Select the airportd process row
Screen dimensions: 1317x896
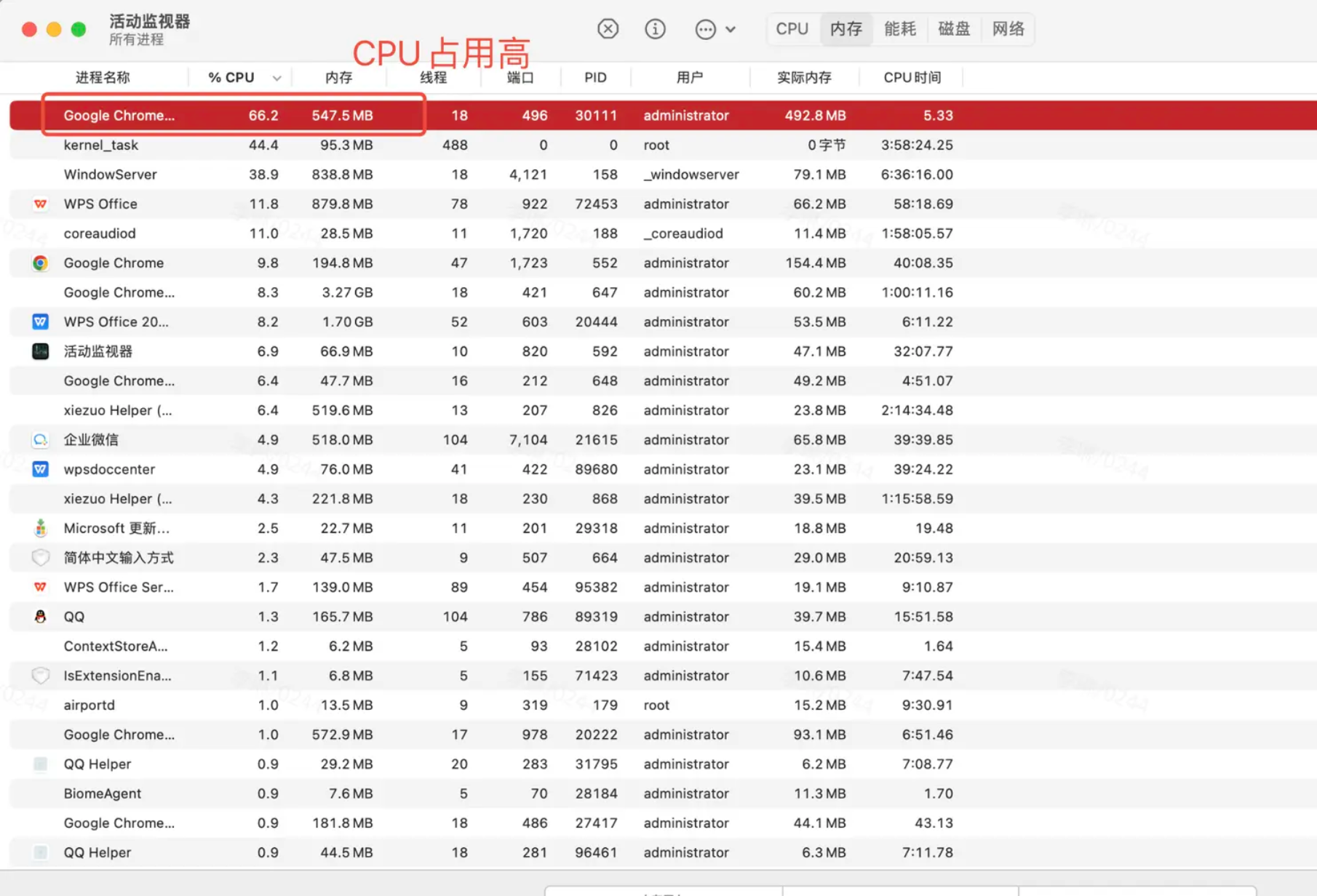tap(663, 705)
